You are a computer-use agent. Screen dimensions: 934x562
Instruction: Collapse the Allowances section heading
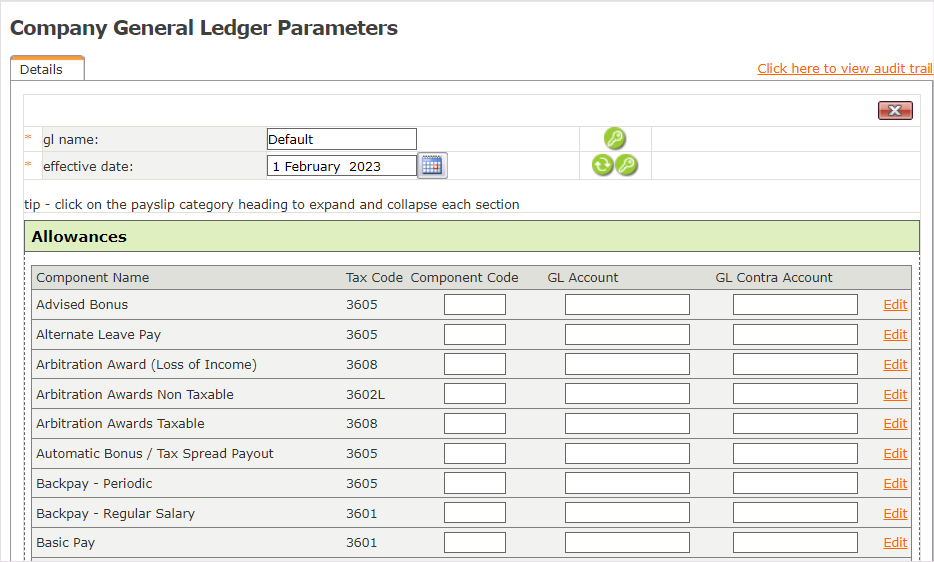(80, 237)
